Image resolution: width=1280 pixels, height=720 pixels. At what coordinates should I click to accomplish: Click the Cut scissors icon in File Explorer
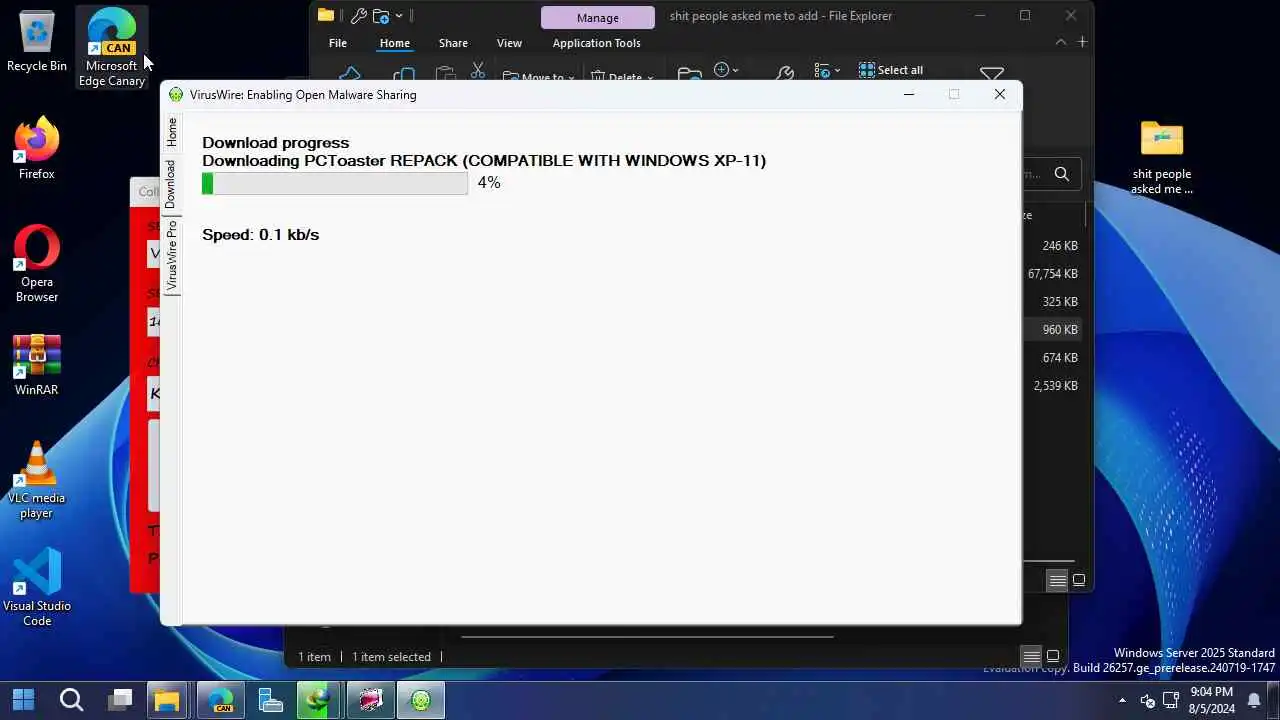[x=478, y=71]
